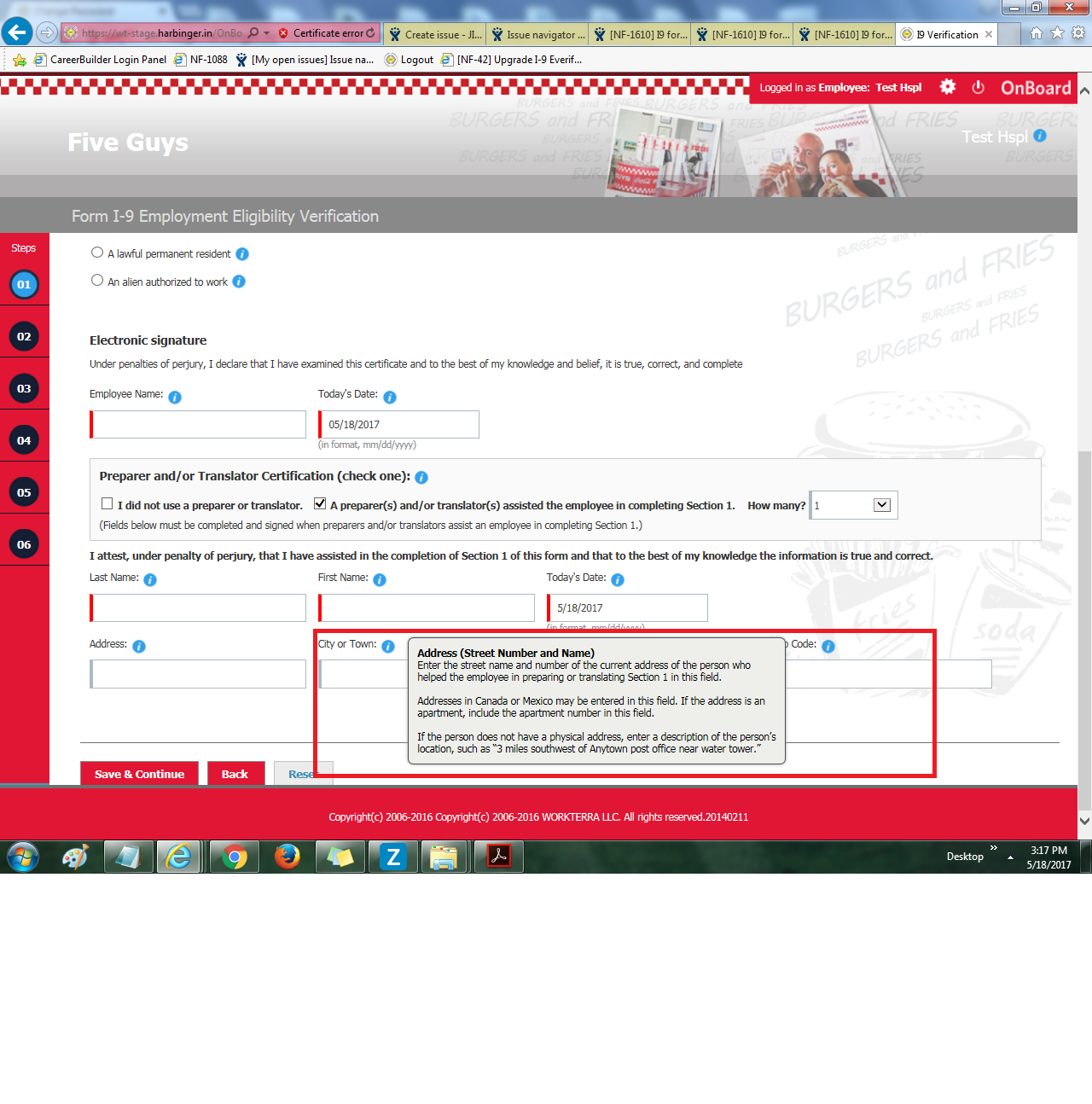Image resolution: width=1092 pixels, height=1104 pixels.
Task: Check I did not use a preparer
Action: [107, 503]
